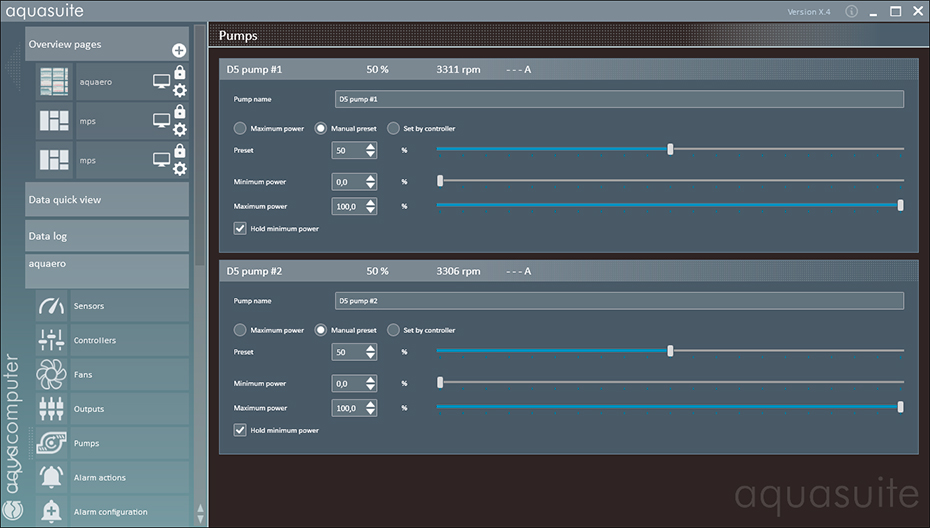930x528 pixels.
Task: Open the settings gear on the aquaero row
Action: coord(180,90)
